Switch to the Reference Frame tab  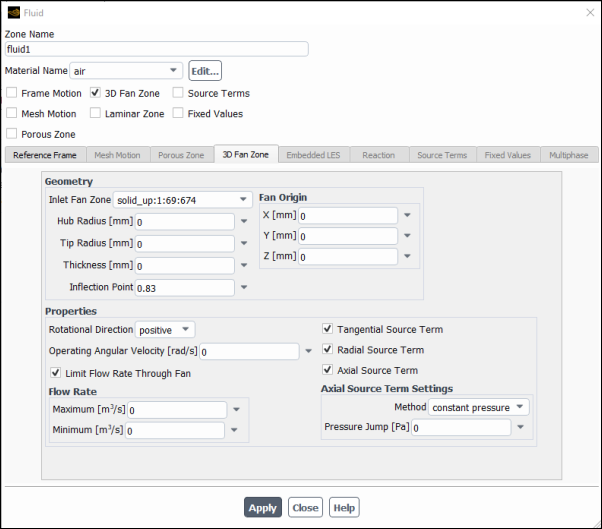pos(45,155)
